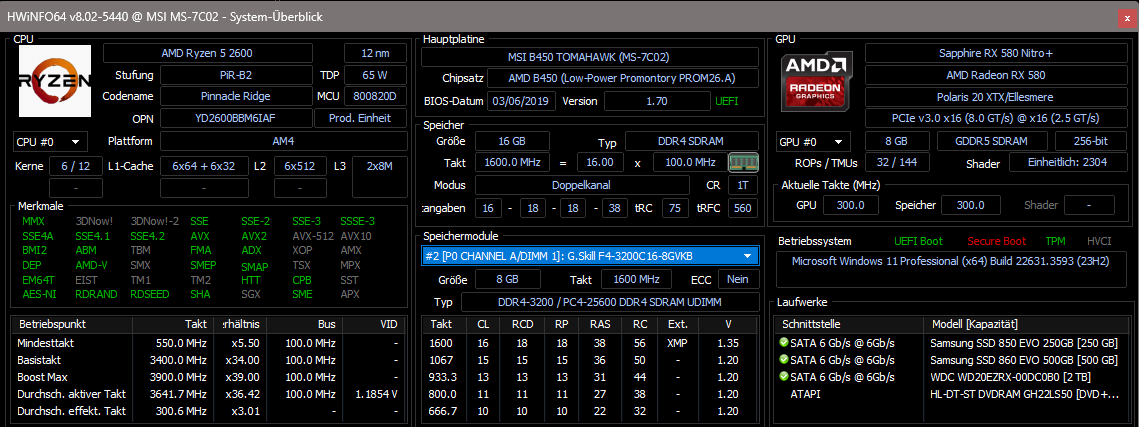Click the DDR4 SDRAM type field

[x=692, y=142]
